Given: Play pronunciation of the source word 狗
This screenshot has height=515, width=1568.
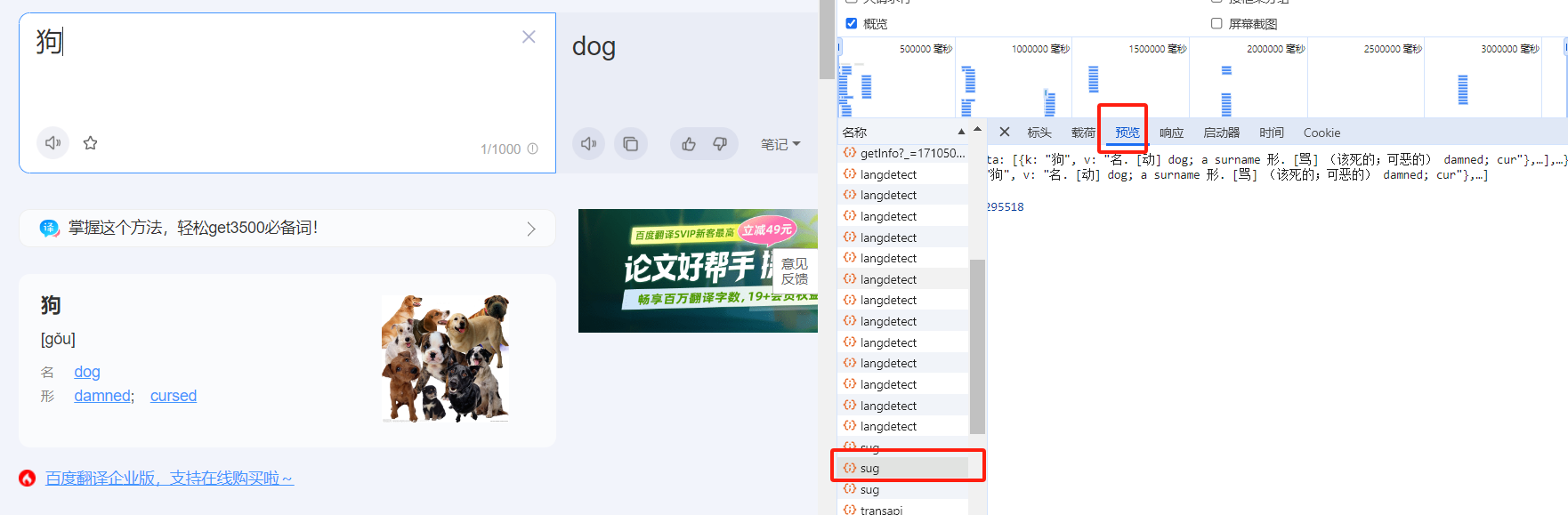Looking at the screenshot, I should pyautogui.click(x=53, y=142).
